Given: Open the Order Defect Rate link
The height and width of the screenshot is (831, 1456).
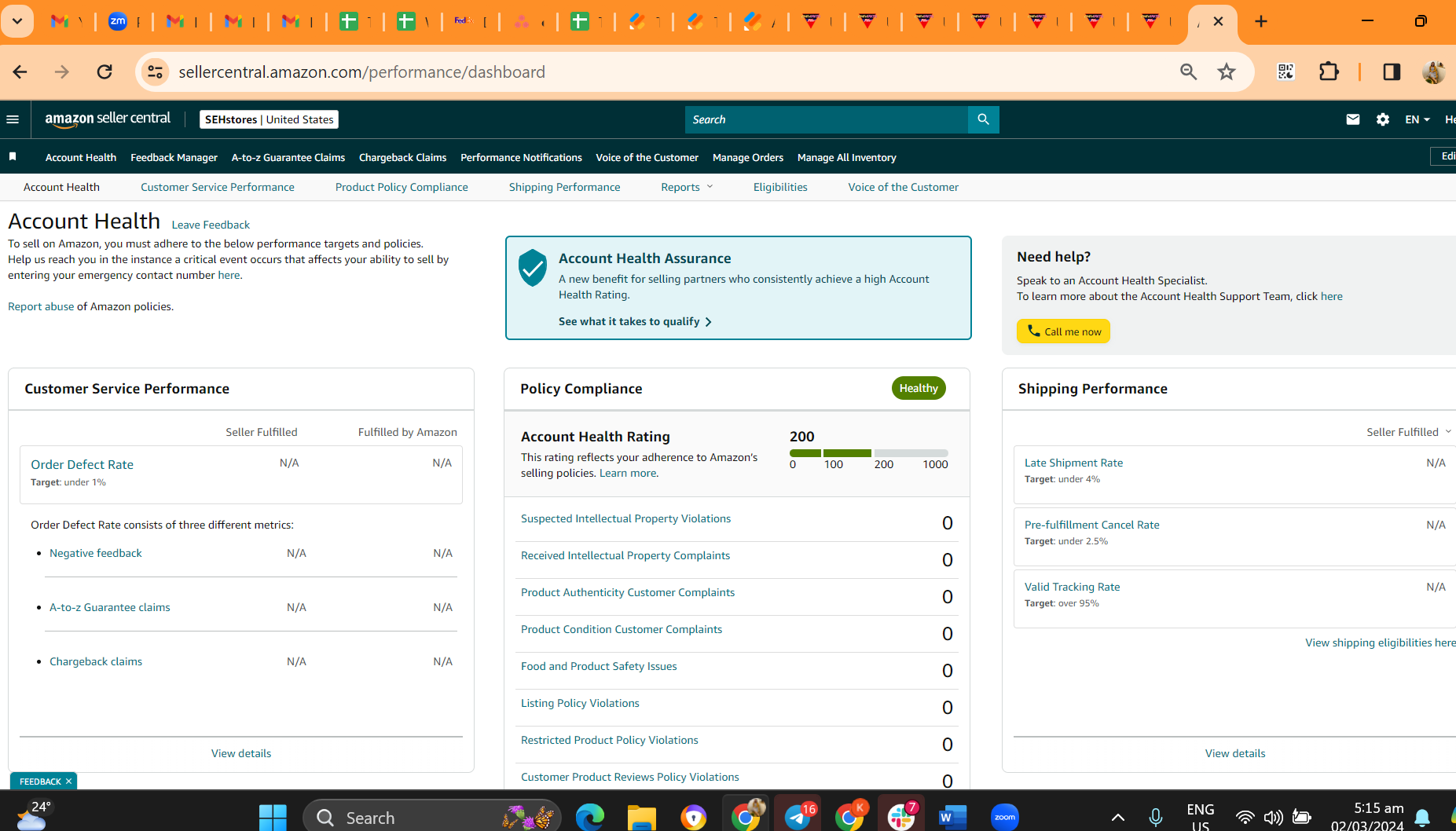Looking at the screenshot, I should click(83, 464).
